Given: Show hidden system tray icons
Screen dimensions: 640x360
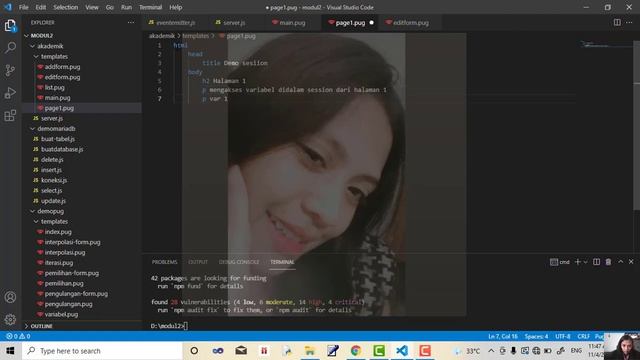Looking at the screenshot, I should coord(491,351).
